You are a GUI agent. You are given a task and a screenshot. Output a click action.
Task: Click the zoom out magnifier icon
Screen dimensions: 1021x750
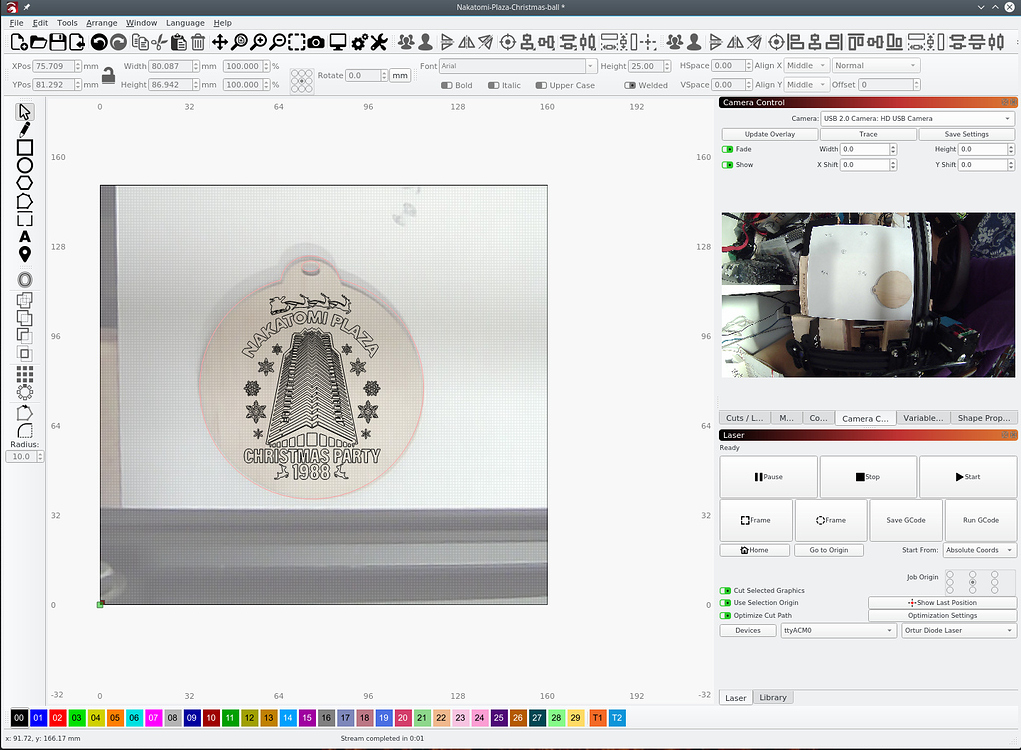[278, 42]
